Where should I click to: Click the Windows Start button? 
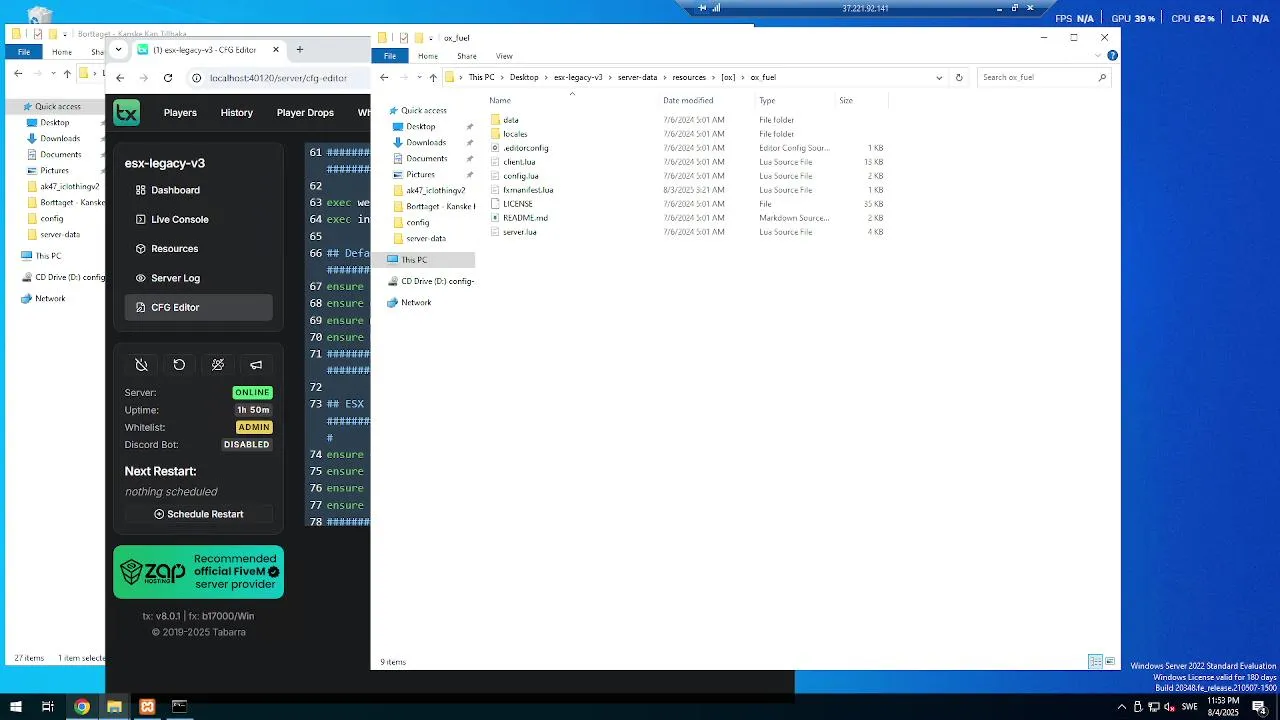coord(15,707)
